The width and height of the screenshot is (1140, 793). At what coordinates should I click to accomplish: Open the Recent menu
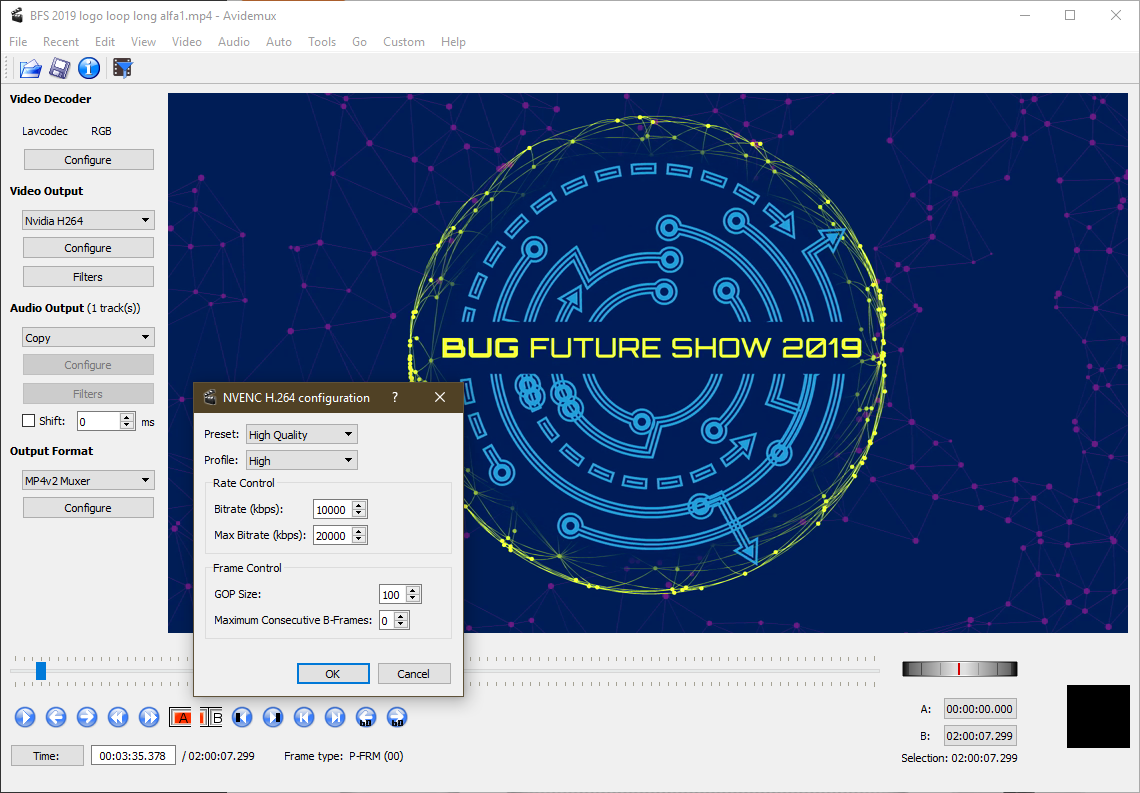pos(61,41)
